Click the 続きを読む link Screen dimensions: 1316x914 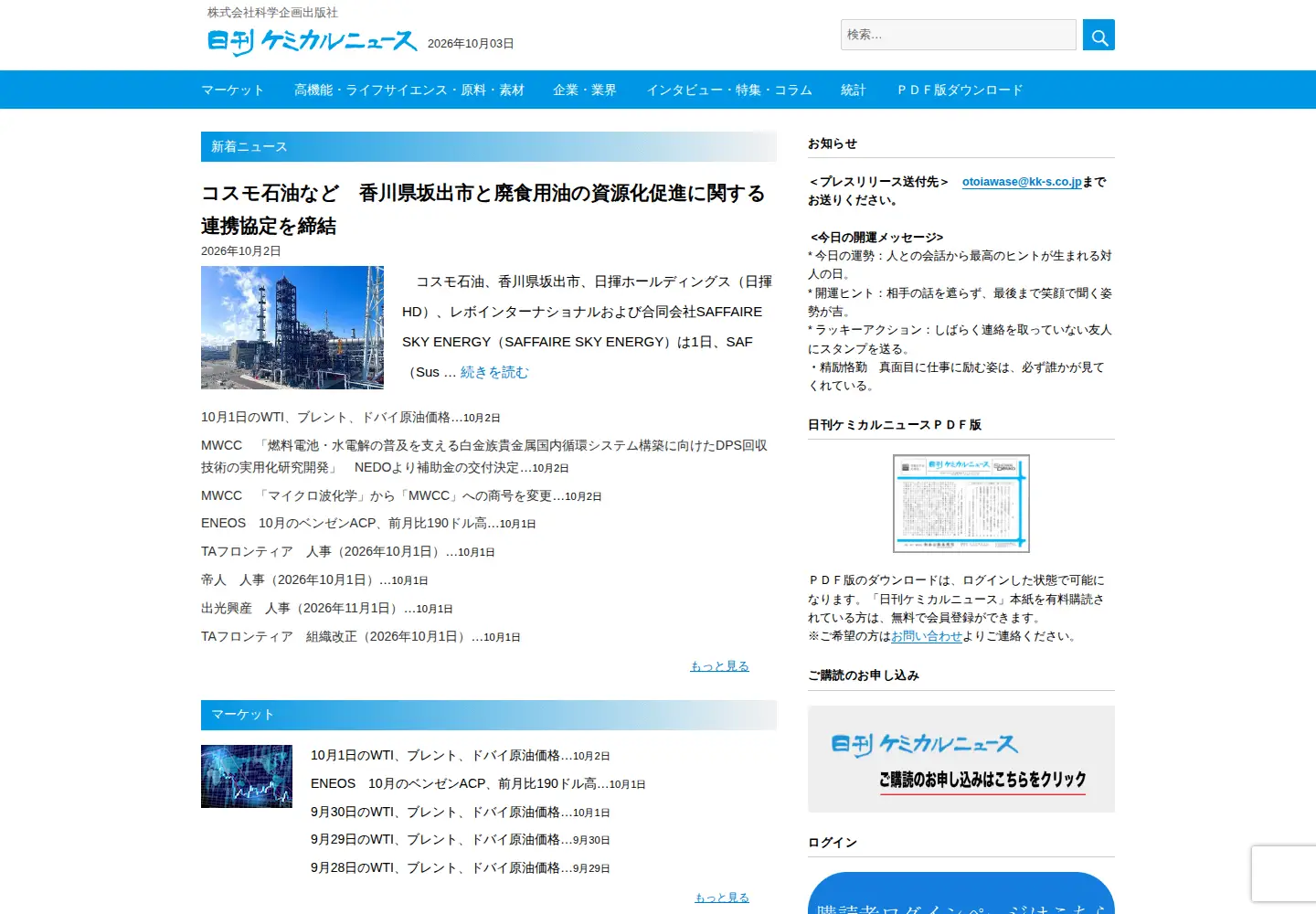(x=494, y=372)
